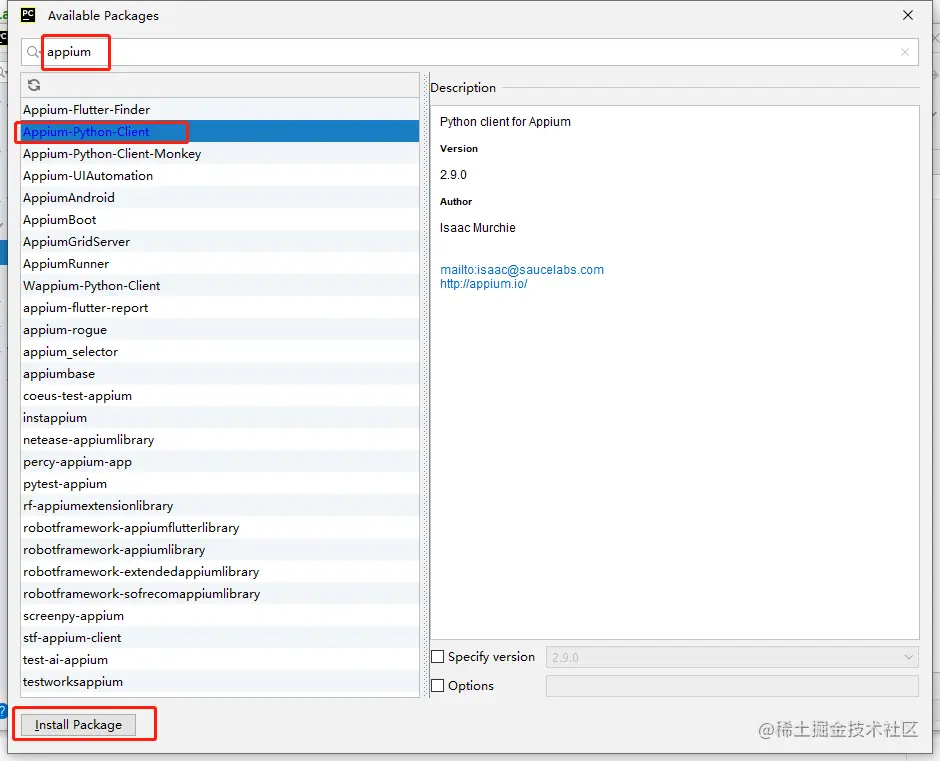Click the Options text field
940x761 pixels.
(x=732, y=685)
